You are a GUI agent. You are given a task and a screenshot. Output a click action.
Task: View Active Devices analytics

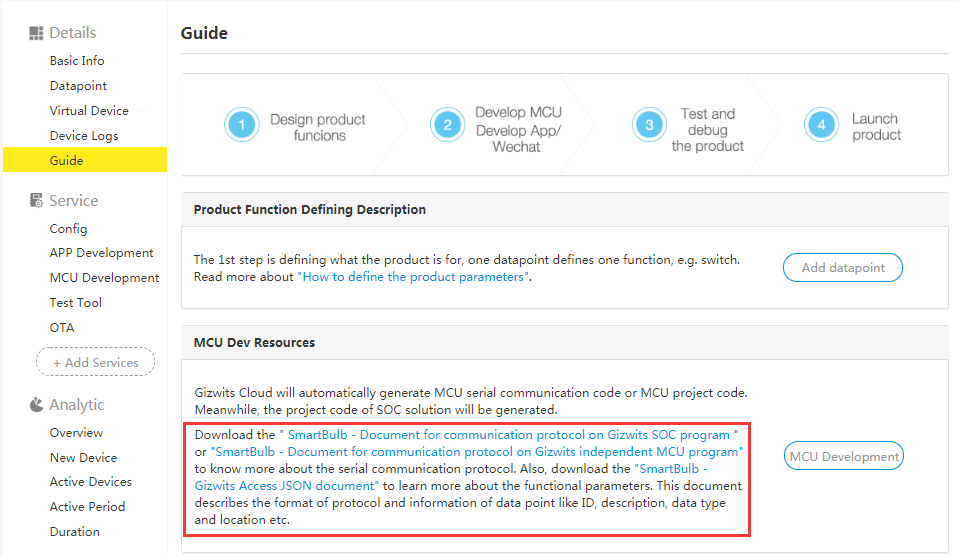pos(91,482)
